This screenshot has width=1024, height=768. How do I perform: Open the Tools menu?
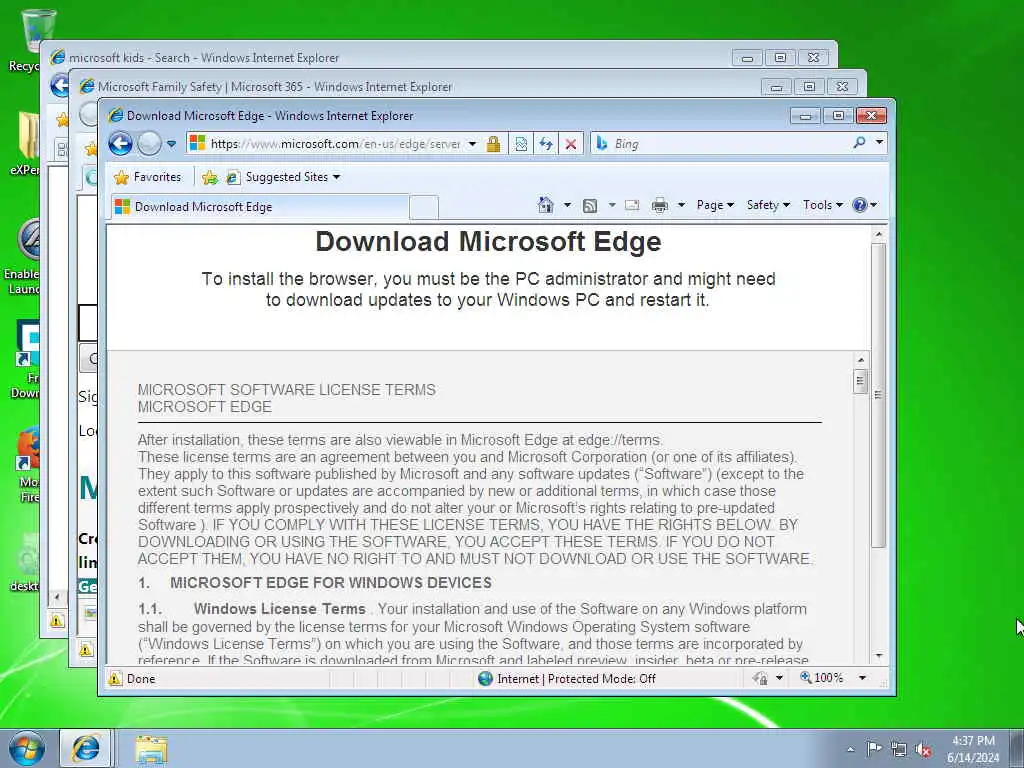823,205
